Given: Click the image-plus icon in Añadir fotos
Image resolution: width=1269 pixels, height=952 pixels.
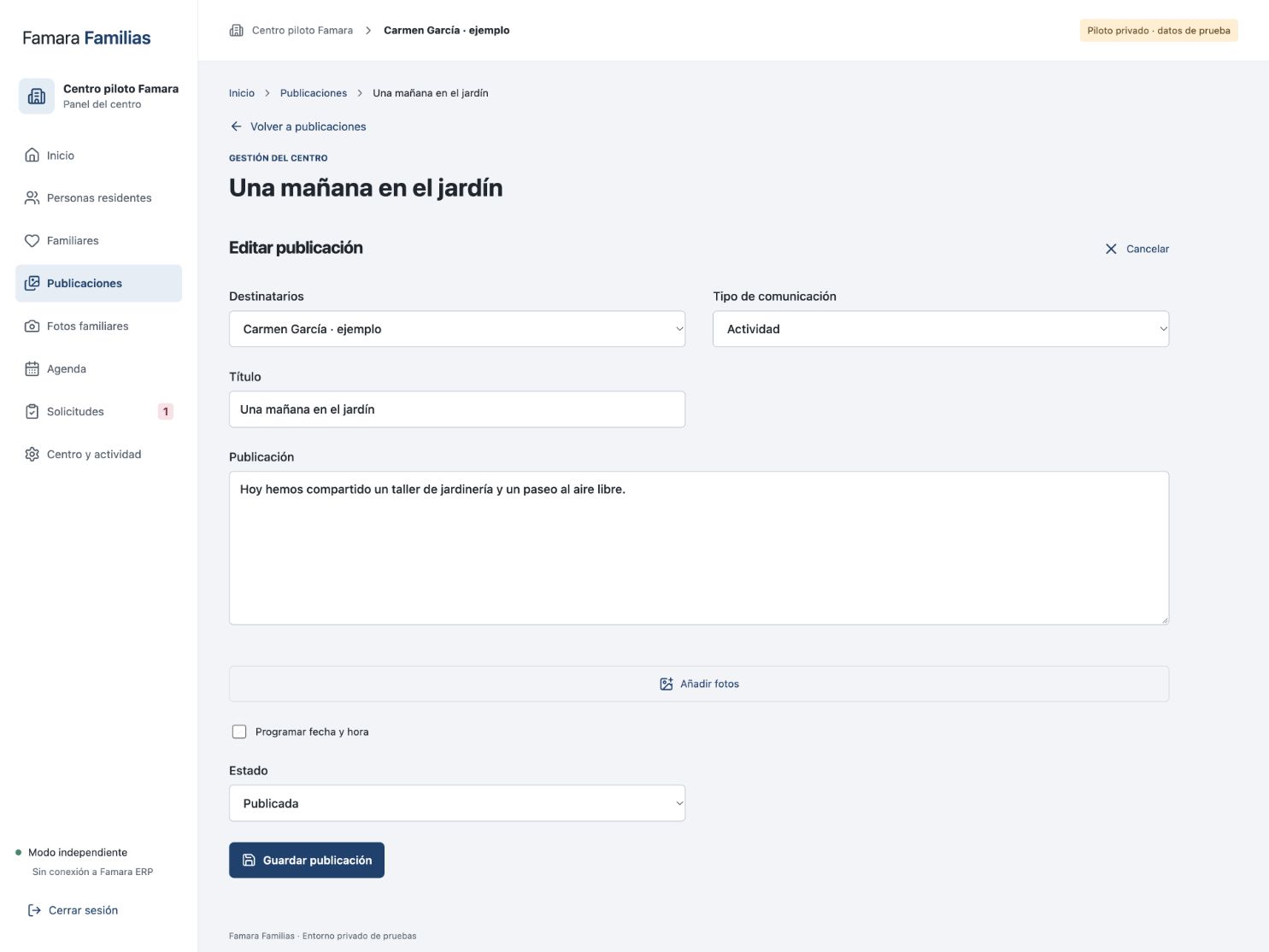Looking at the screenshot, I should point(667,684).
